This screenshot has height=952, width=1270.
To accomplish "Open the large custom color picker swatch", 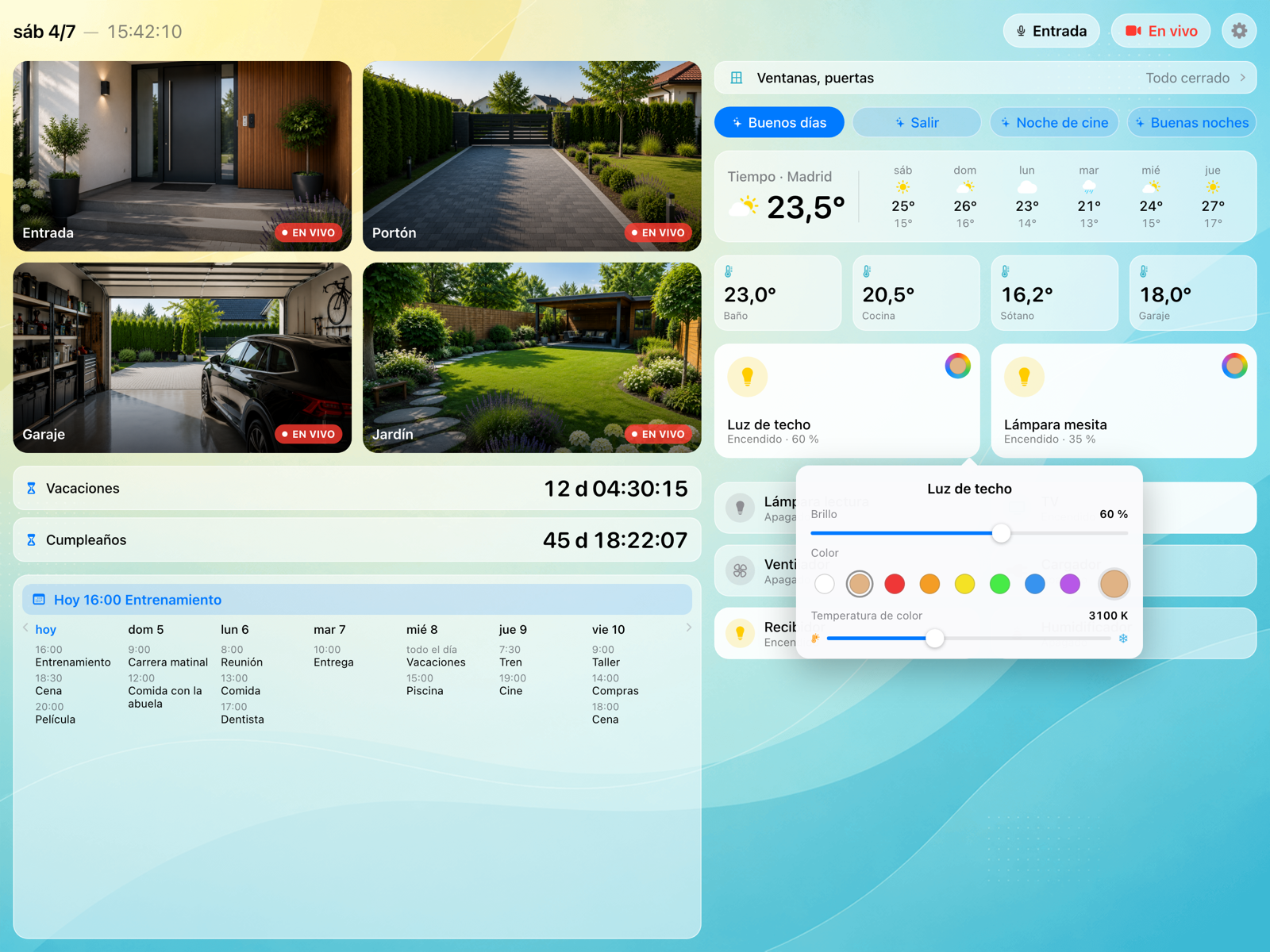I will point(1114,584).
